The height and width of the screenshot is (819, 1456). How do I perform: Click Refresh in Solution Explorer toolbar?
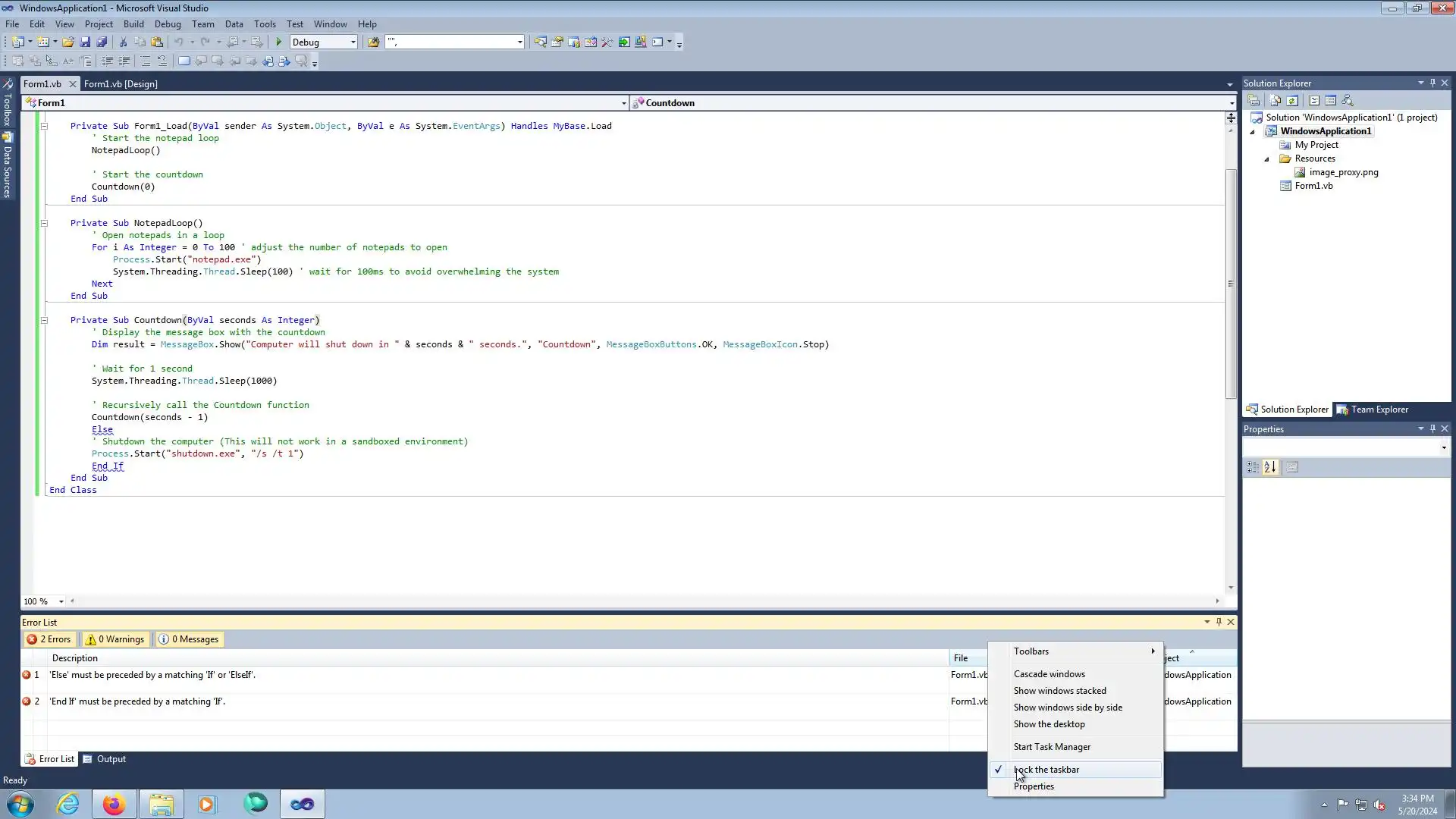coord(1292,101)
